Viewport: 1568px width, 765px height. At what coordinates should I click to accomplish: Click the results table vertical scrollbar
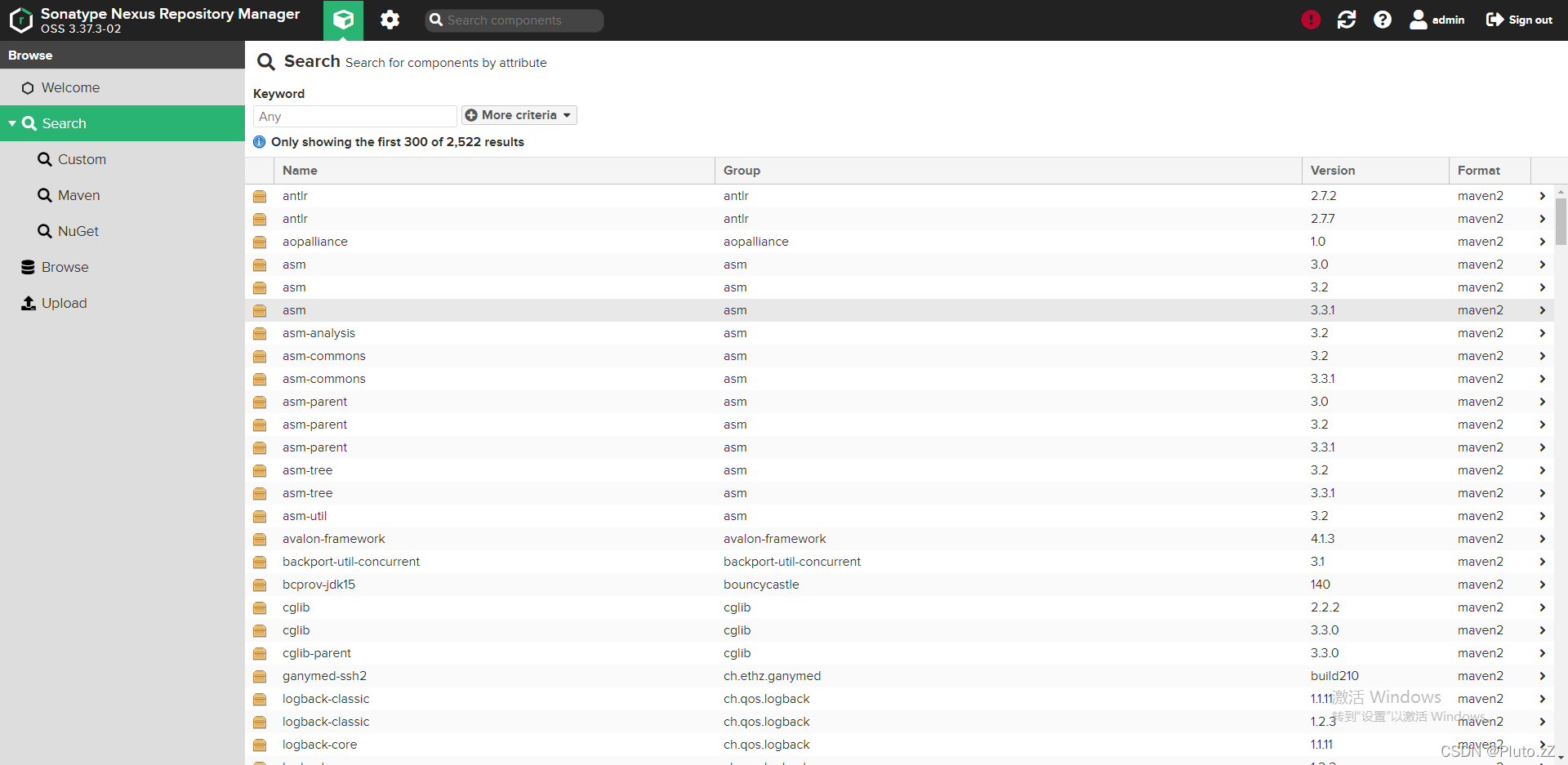click(x=1561, y=220)
